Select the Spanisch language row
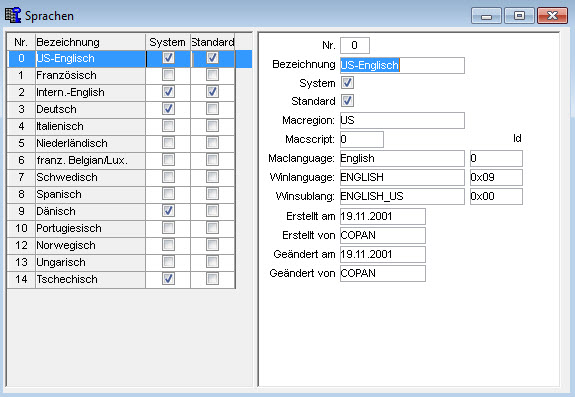This screenshot has width=575, height=397. point(121,194)
